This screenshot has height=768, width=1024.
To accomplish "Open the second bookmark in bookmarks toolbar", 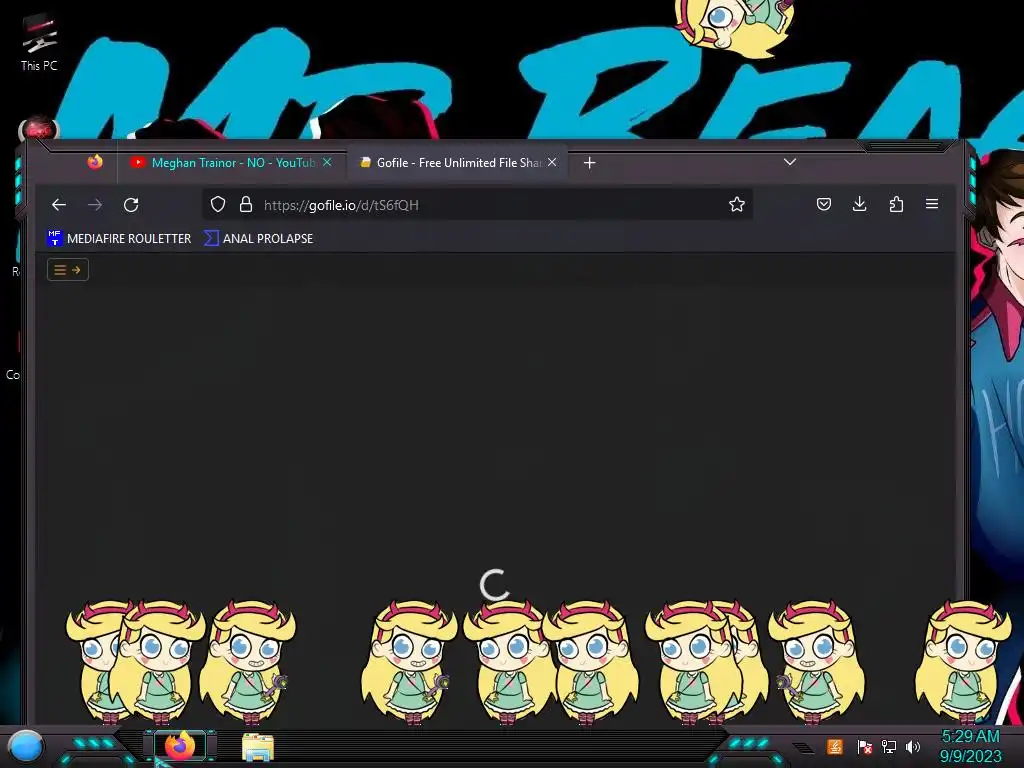I will tap(259, 238).
